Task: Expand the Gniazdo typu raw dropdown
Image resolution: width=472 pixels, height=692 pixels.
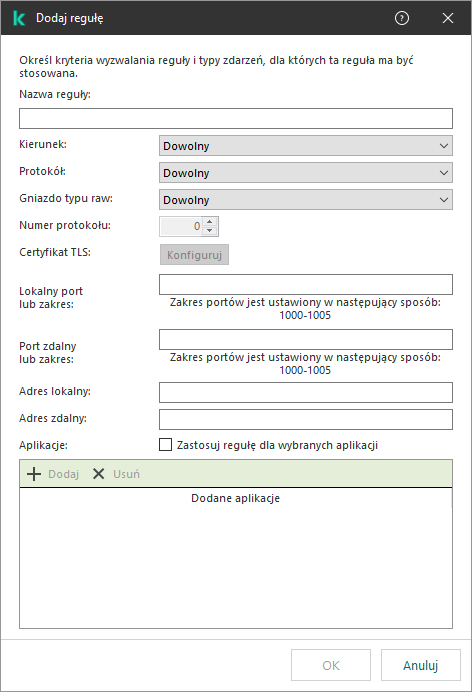Action: pos(306,199)
